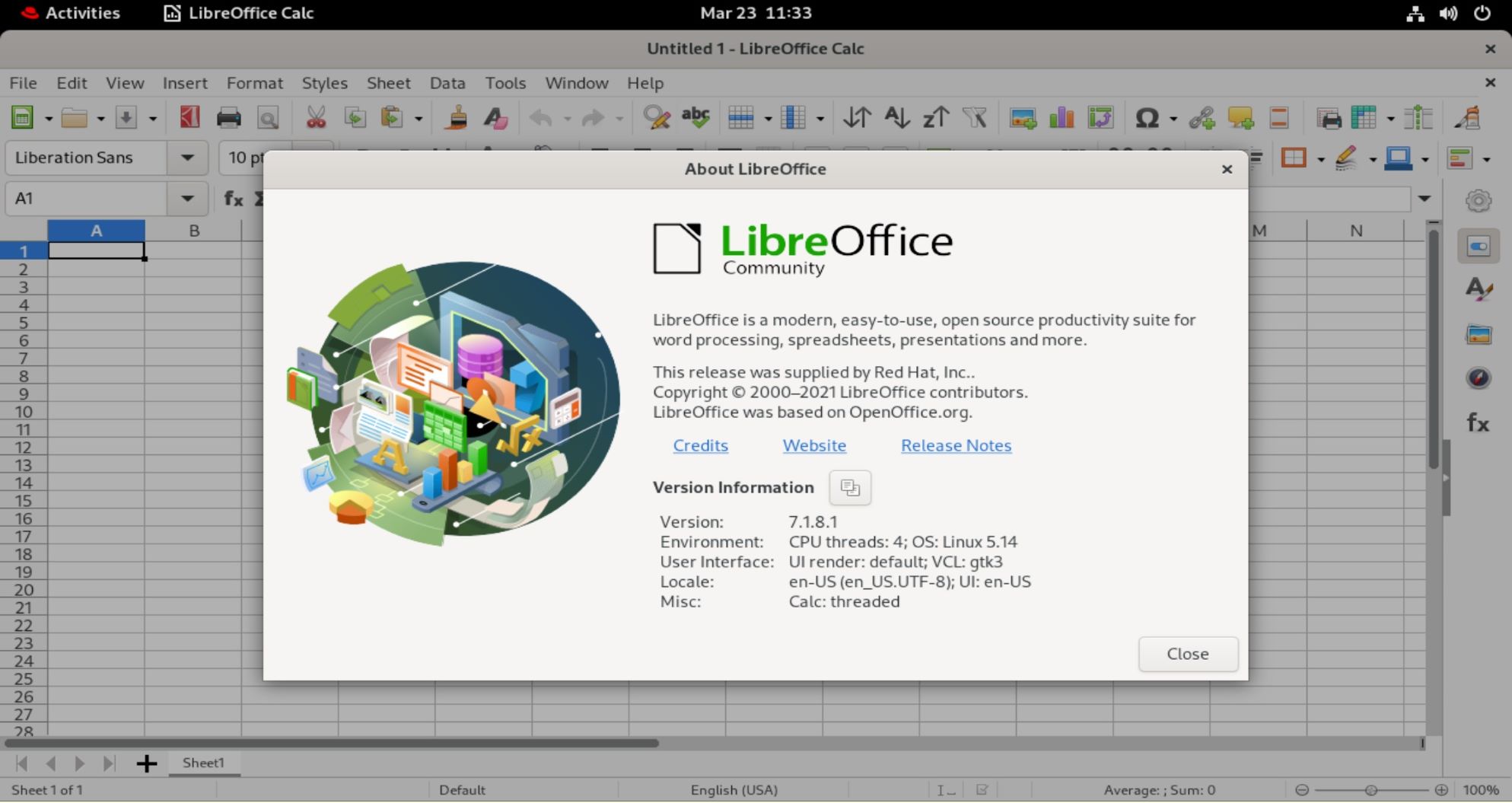Toggle Print Preview icon

[x=268, y=118]
